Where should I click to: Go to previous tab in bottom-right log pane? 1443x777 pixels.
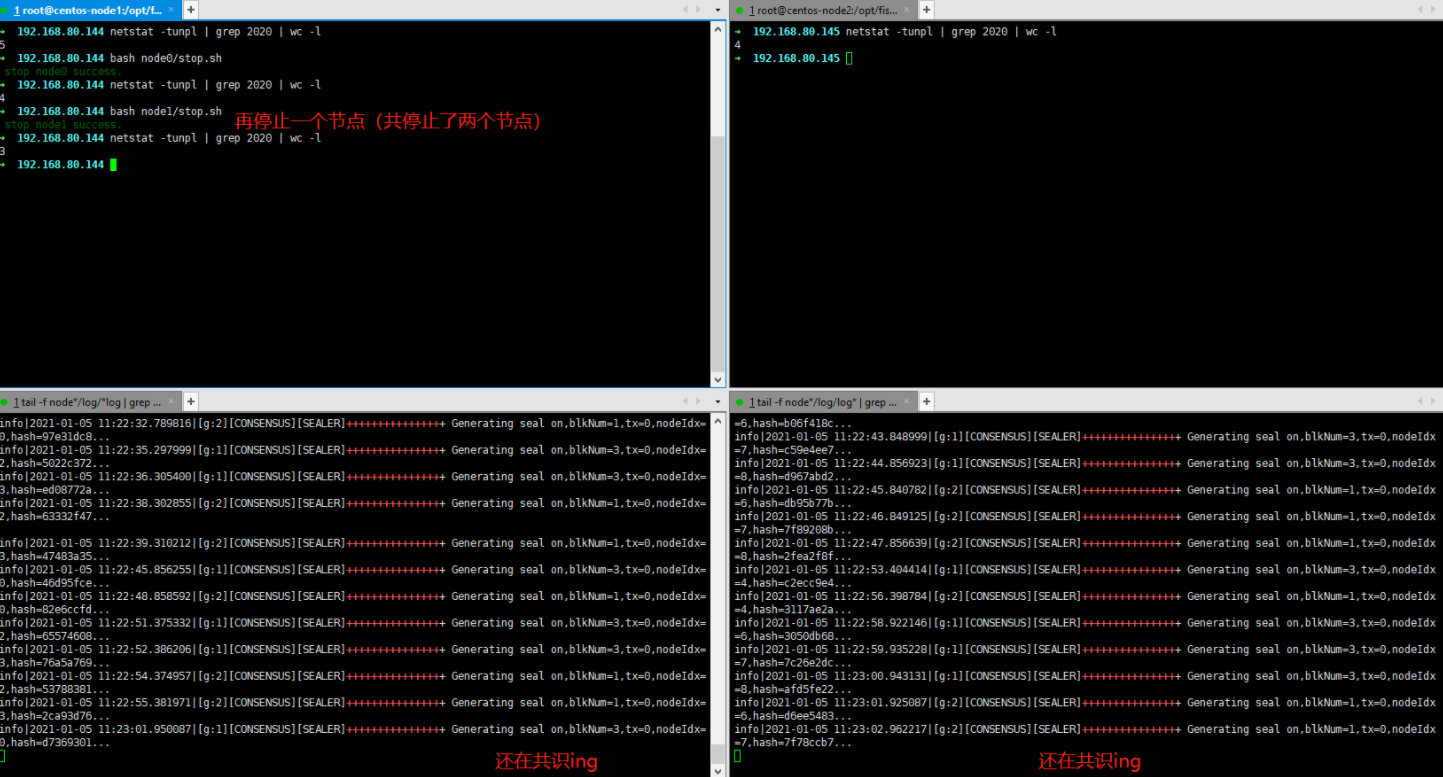(x=1418, y=401)
